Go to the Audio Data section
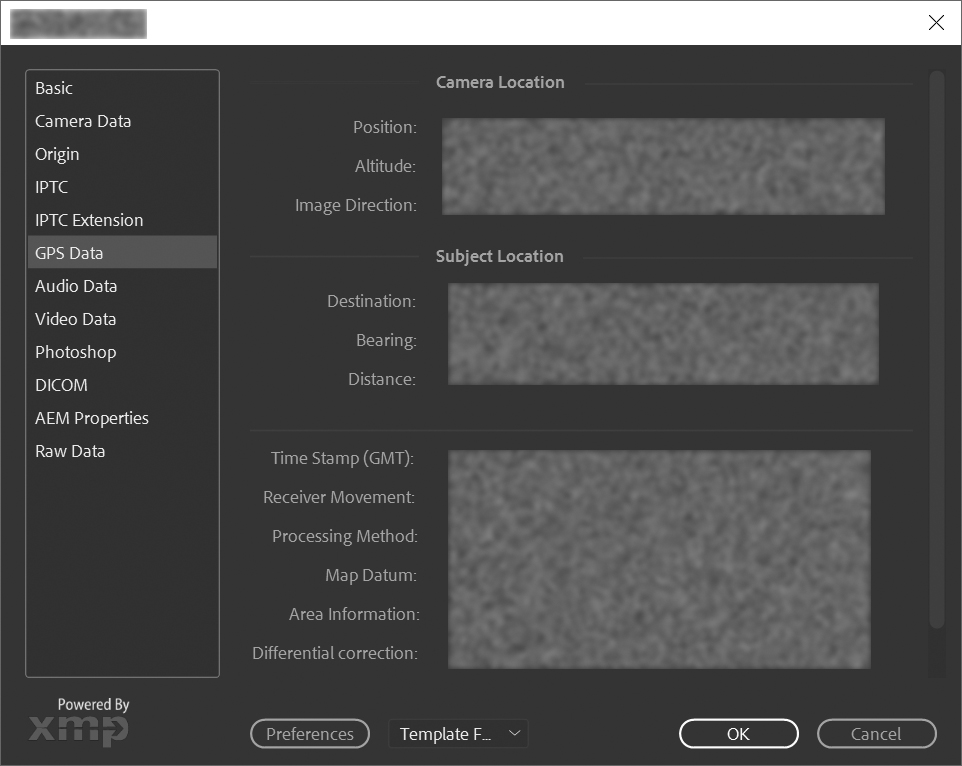Image resolution: width=962 pixels, height=766 pixels. [x=76, y=286]
